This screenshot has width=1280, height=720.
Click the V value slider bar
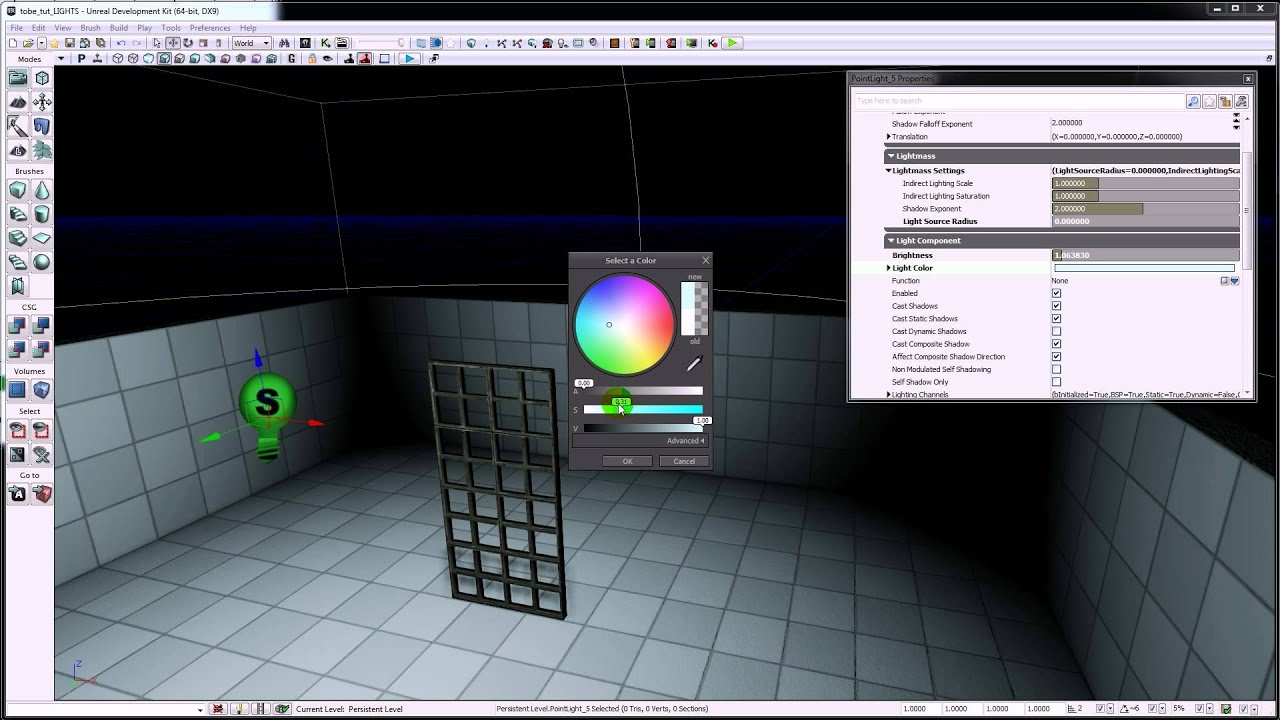pos(643,428)
